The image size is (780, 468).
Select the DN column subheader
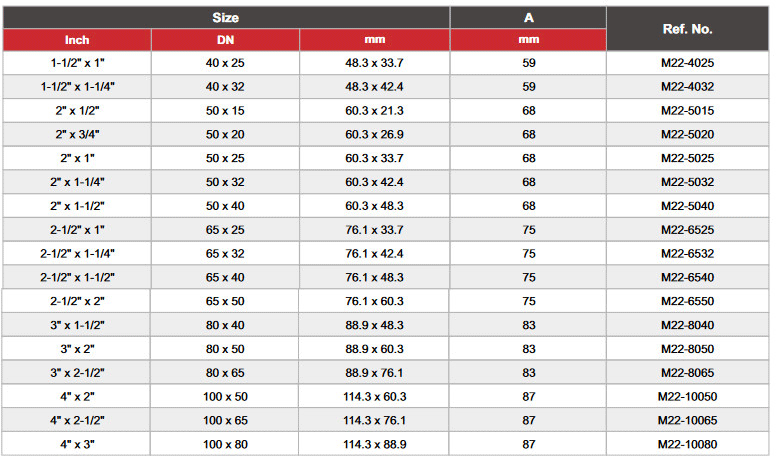225,40
